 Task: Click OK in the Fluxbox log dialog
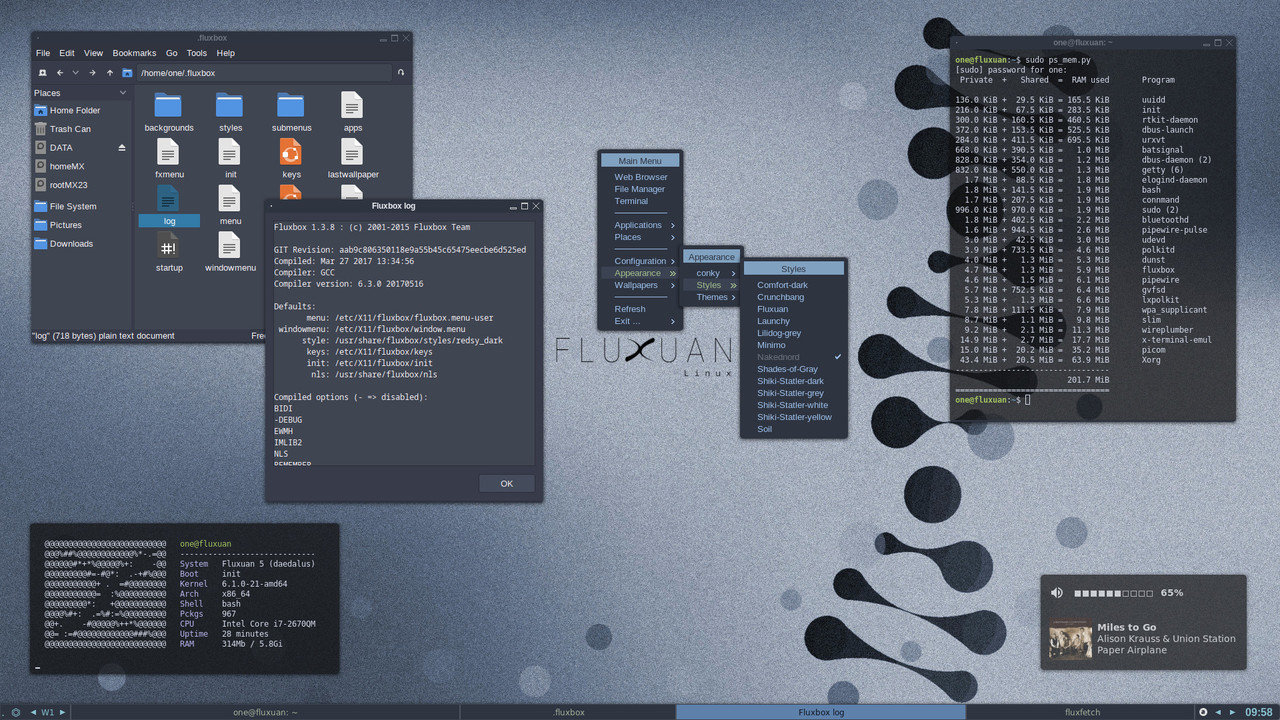tap(506, 483)
